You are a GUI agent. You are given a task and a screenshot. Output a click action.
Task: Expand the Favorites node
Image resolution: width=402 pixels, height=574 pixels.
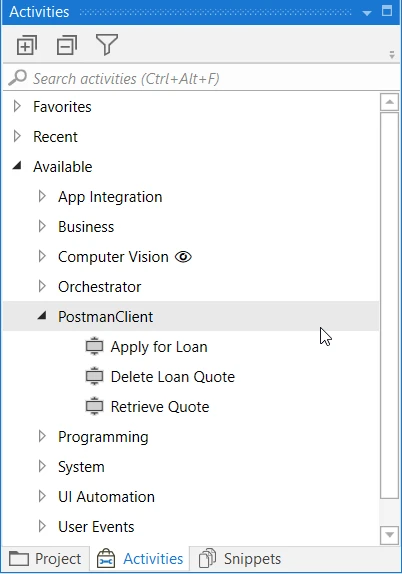tap(17, 107)
